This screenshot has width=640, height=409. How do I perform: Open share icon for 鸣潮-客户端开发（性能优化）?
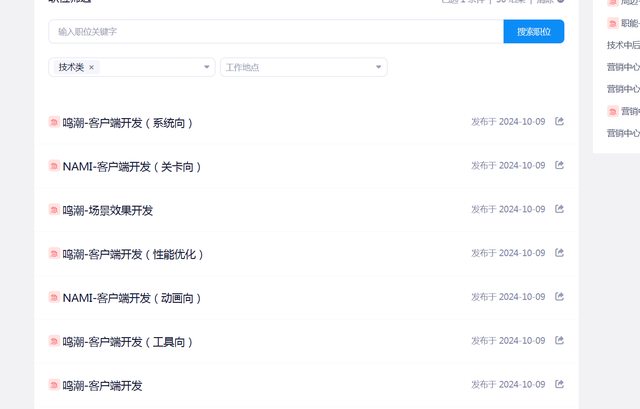coord(559,254)
